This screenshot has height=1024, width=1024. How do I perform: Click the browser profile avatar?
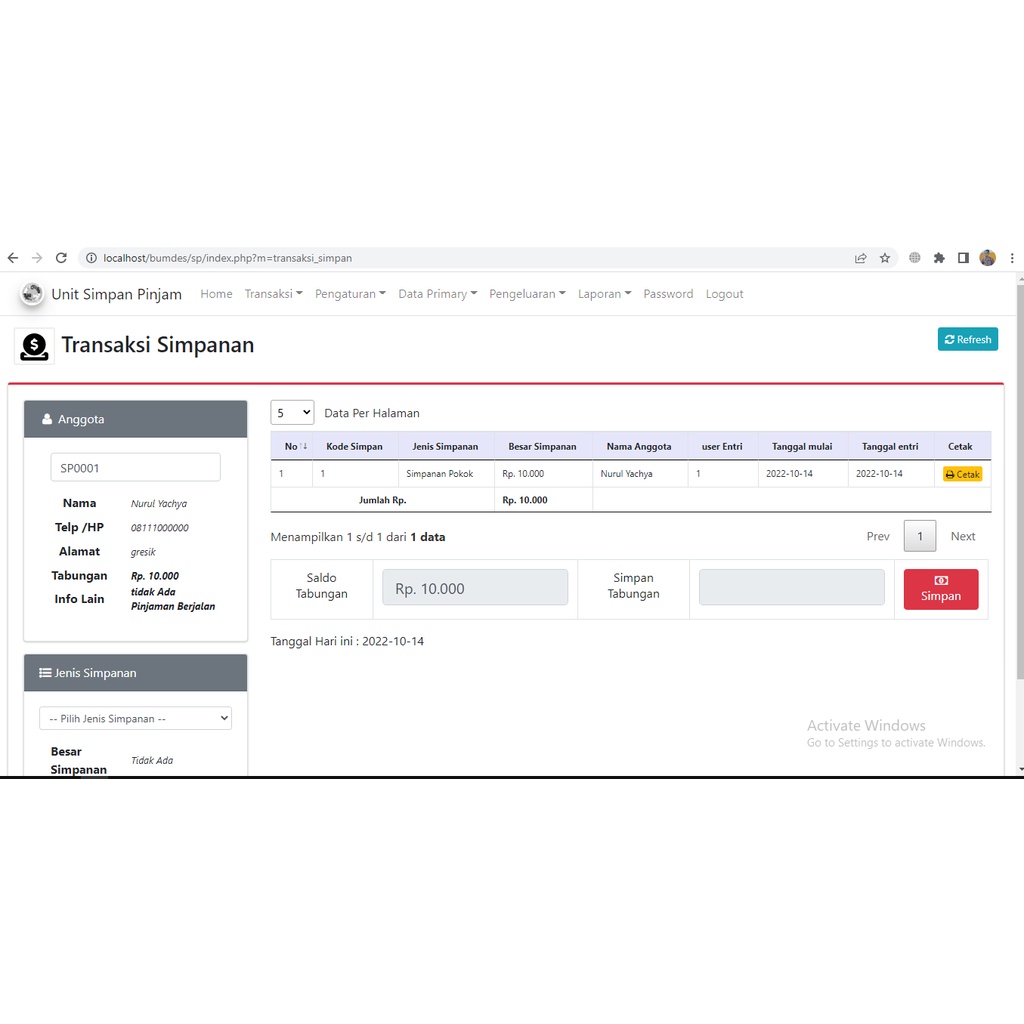click(x=987, y=257)
